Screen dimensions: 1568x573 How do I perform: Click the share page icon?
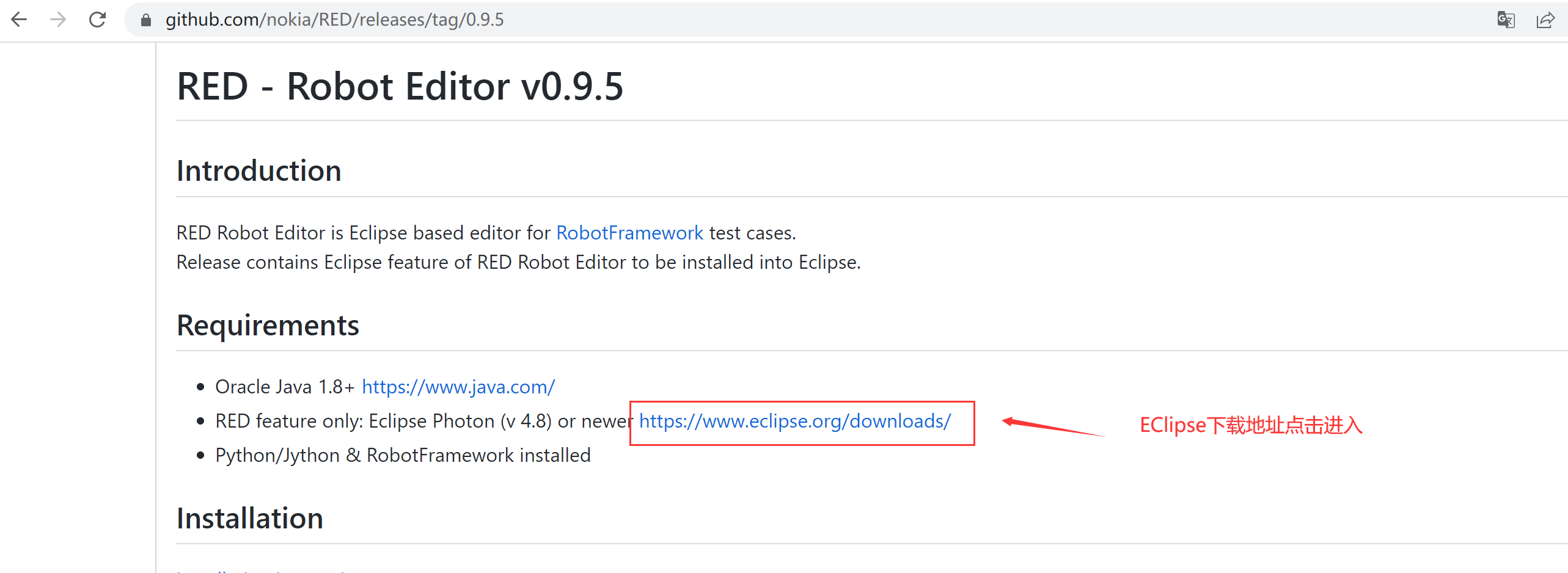(1545, 20)
